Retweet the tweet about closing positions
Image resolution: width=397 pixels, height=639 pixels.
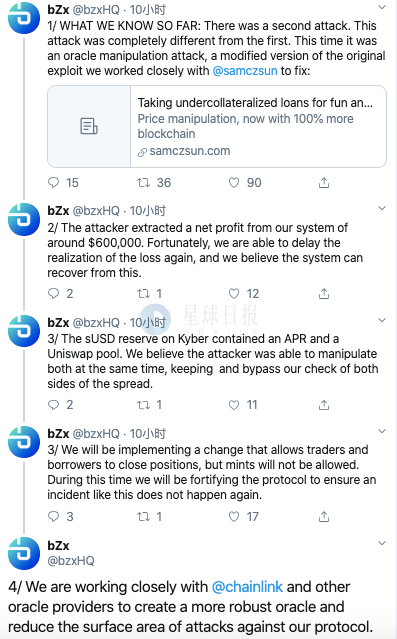coord(143,516)
